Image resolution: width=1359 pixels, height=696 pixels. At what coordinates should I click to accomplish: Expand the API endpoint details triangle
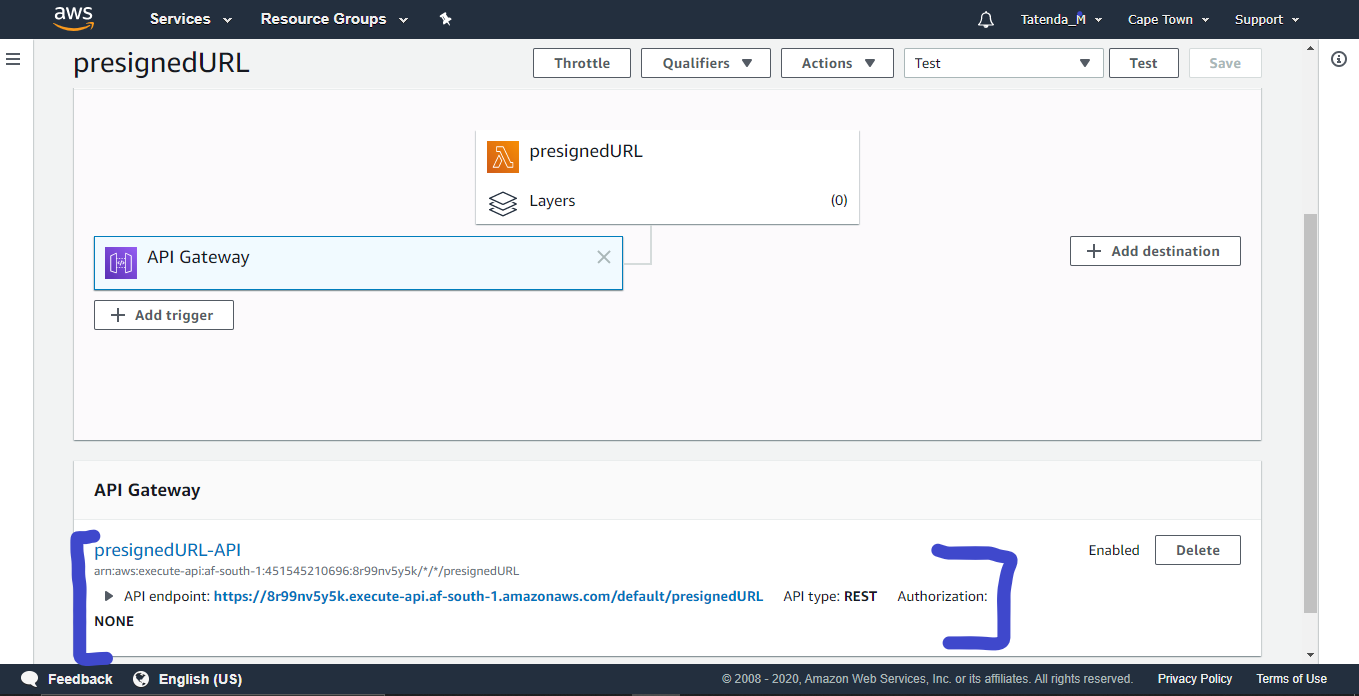(x=109, y=596)
